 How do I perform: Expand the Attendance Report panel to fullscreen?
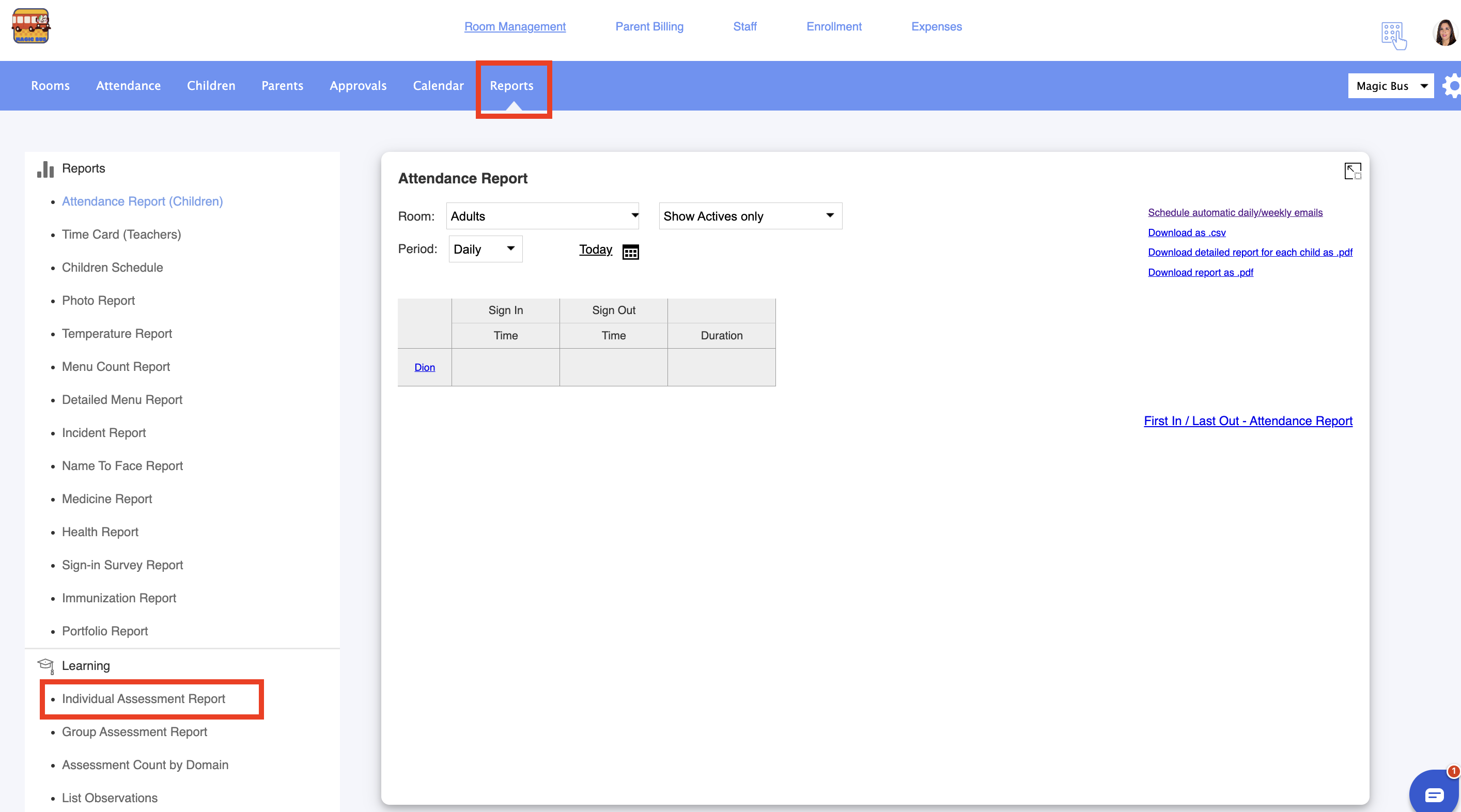coord(1352,170)
